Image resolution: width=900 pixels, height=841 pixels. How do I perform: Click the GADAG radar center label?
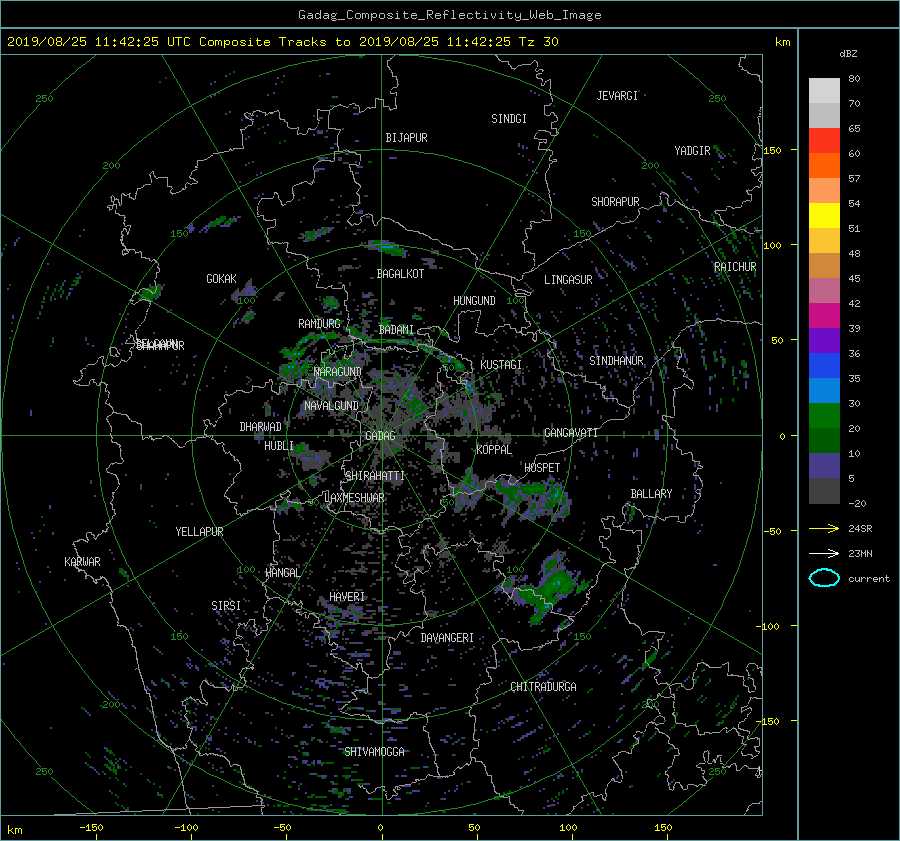click(x=381, y=436)
